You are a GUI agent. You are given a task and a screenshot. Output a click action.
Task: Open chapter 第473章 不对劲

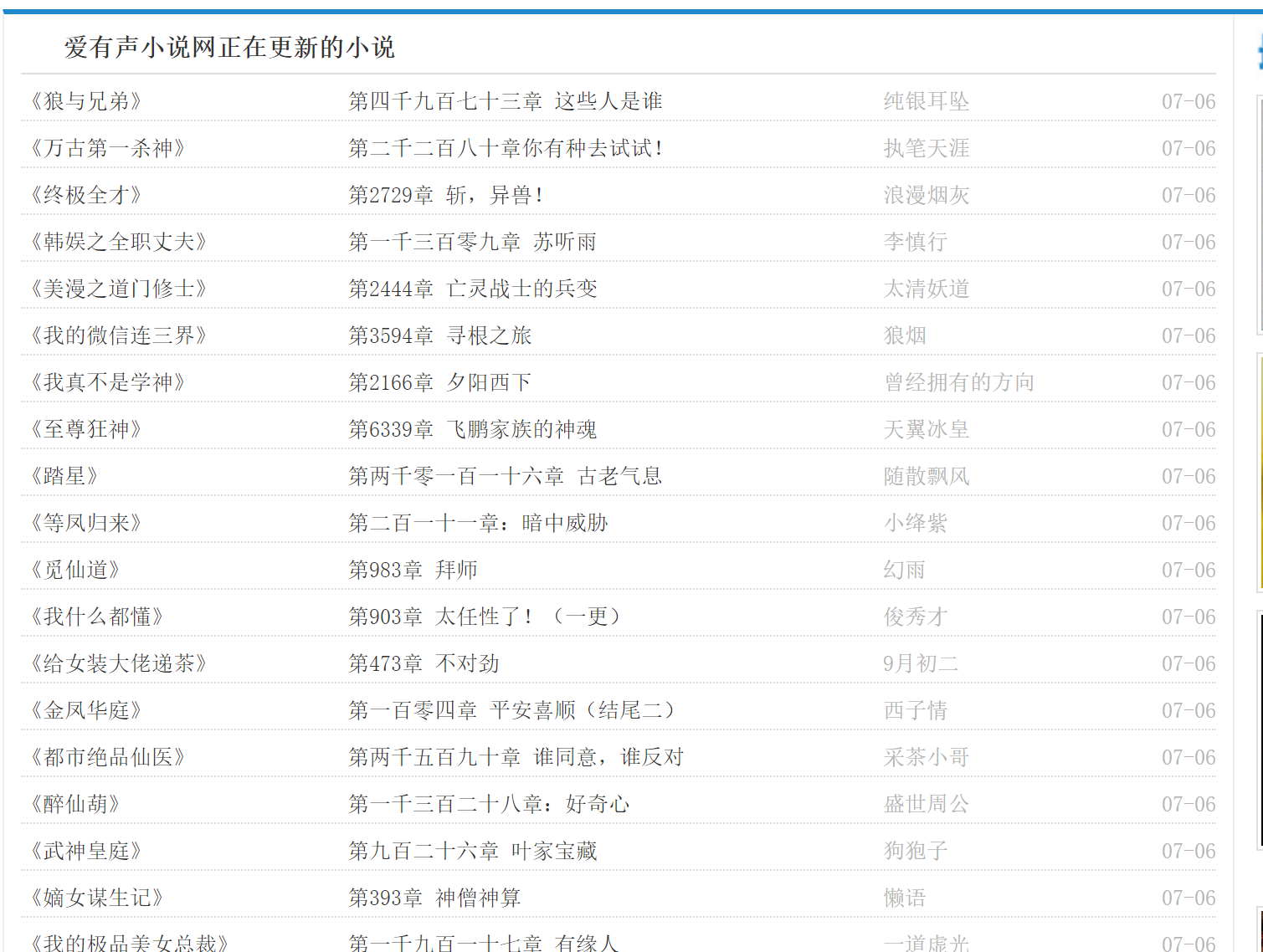coord(424,663)
